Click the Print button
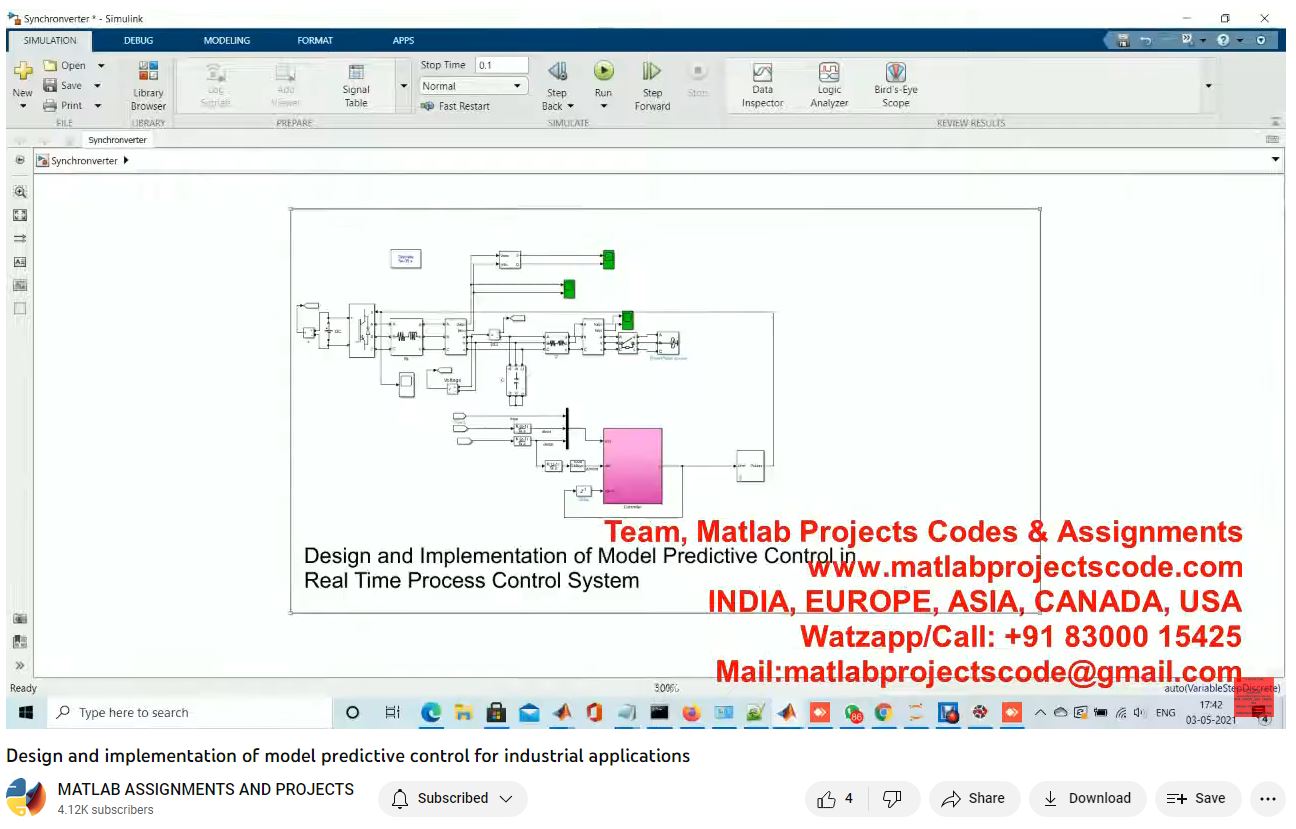 tap(63, 105)
